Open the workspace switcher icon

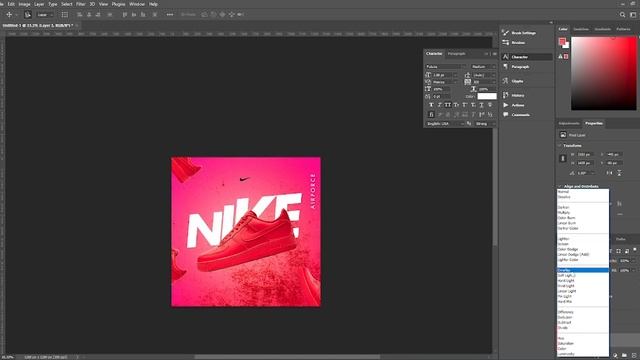click(x=633, y=15)
